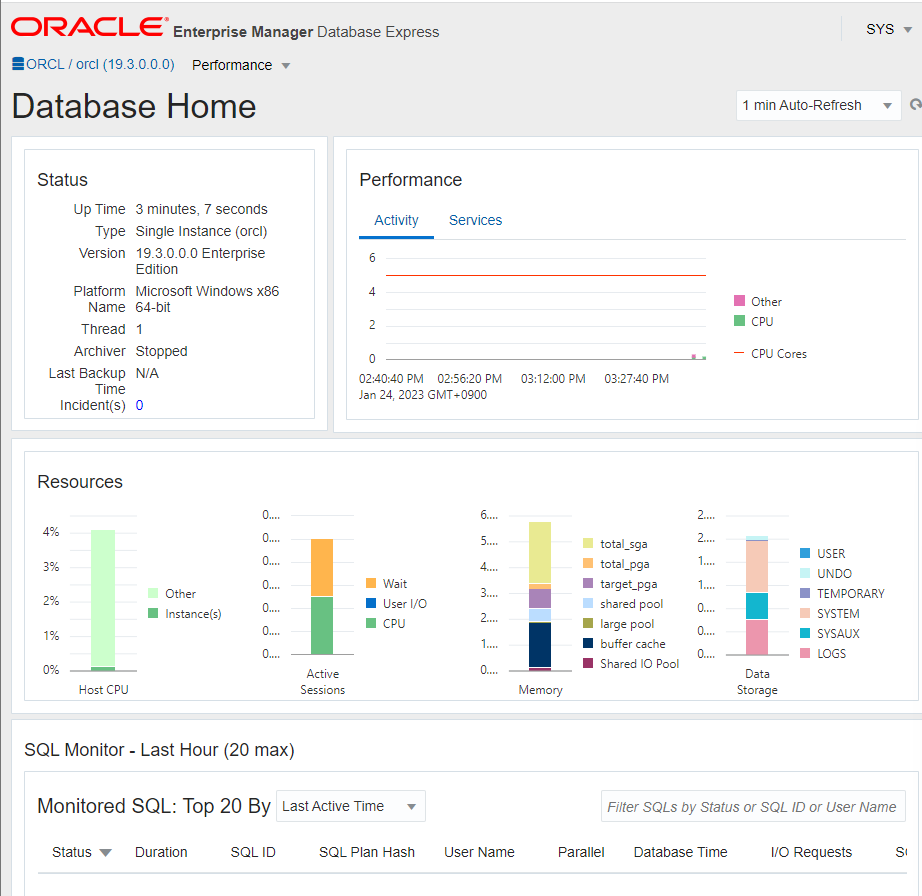922x896 pixels.
Task: Click the TEMPORARY legend swatch
Action: (805, 593)
